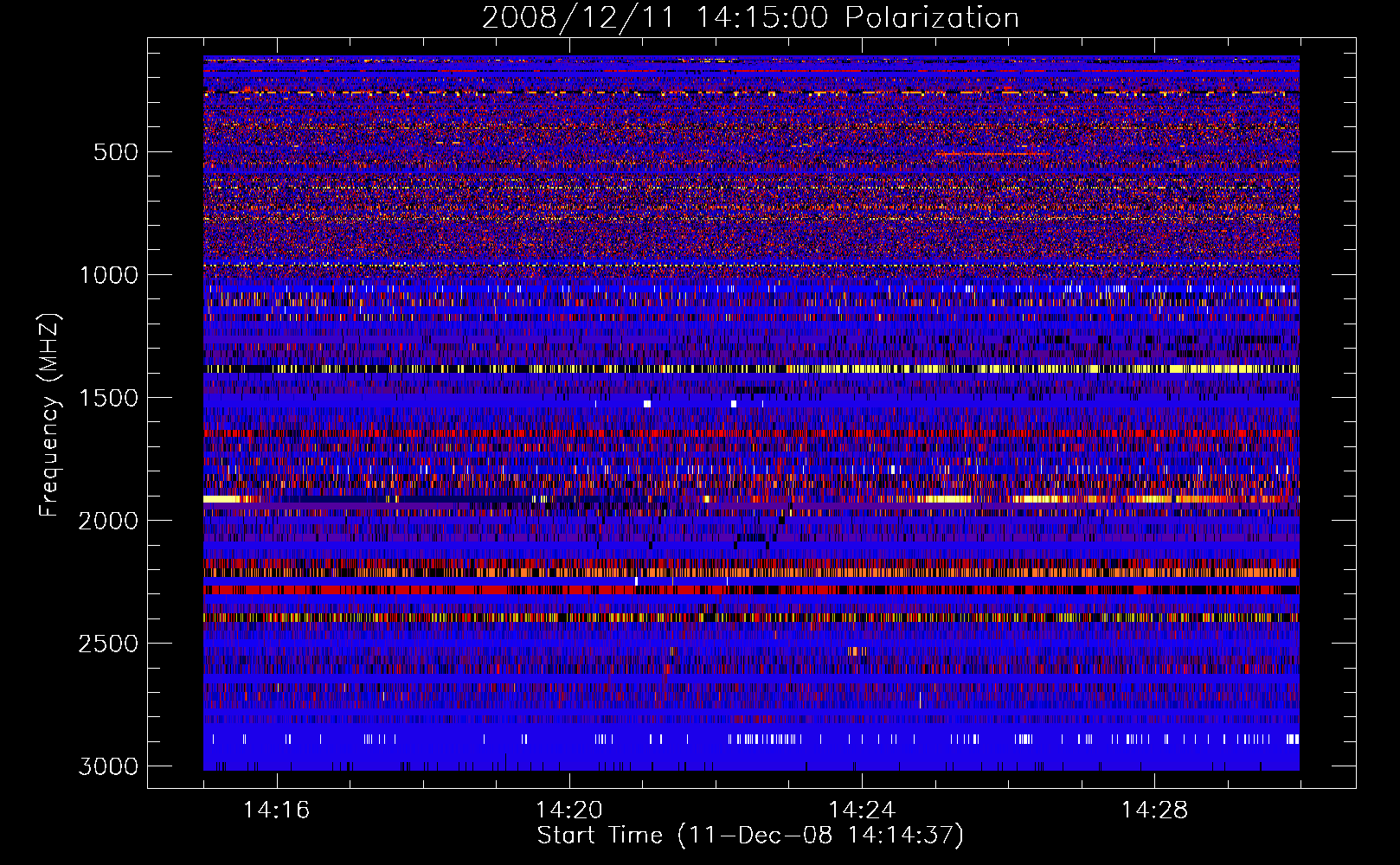
Task: Click the 500 frequency tick label
Action: coord(115,152)
